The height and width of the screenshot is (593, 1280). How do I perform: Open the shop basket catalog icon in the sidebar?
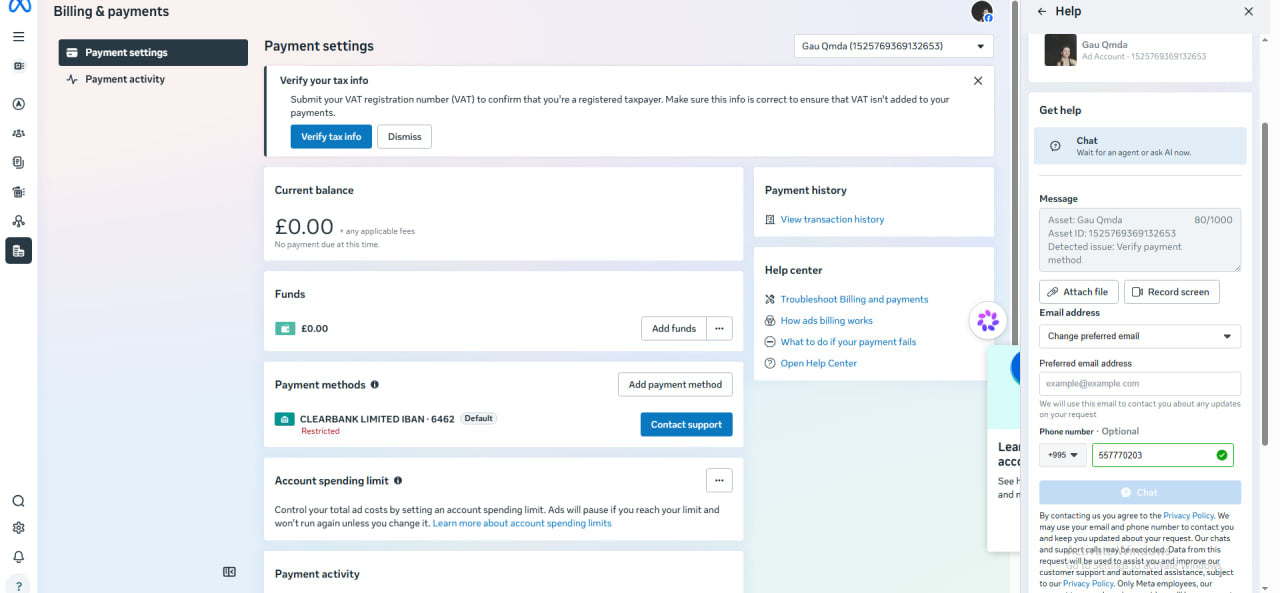(18, 192)
